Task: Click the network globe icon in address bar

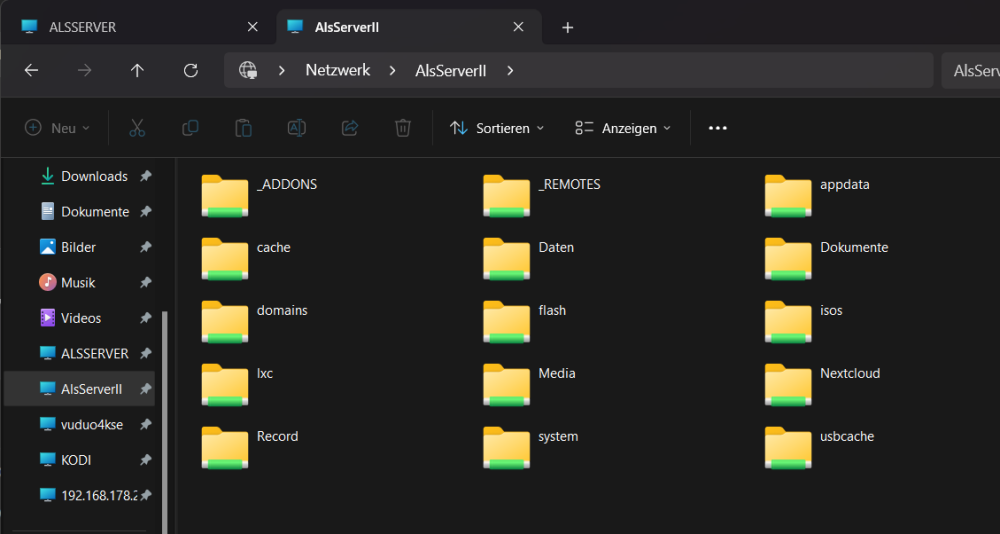Action: tap(247, 70)
